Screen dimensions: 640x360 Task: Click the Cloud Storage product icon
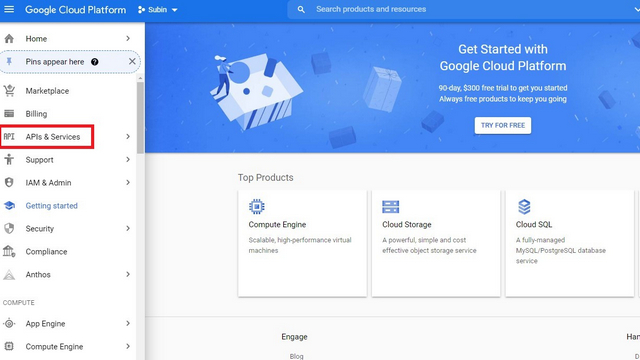391,207
